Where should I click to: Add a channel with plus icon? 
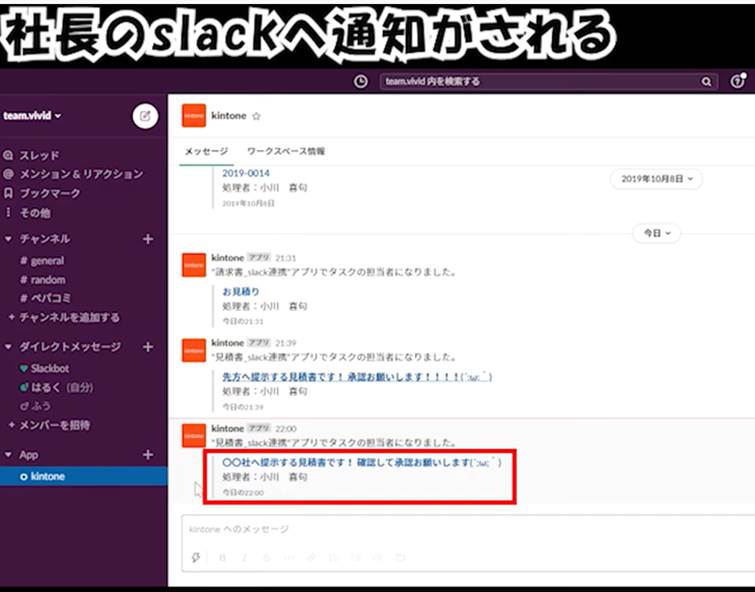tap(148, 239)
